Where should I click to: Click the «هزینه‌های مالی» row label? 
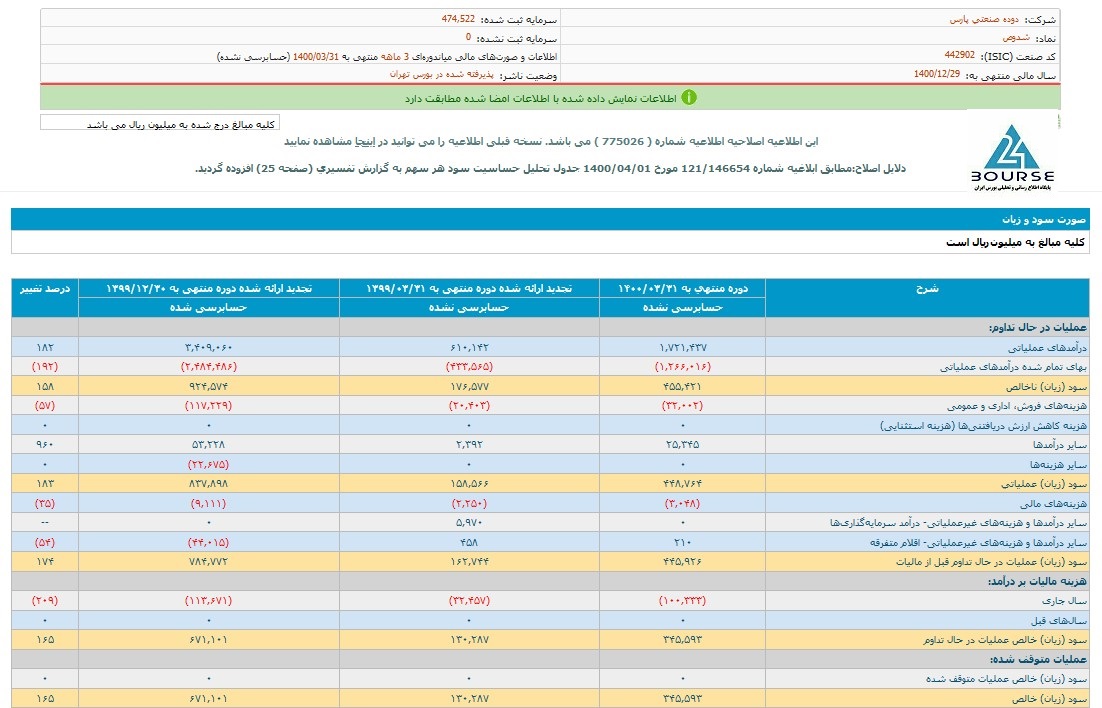click(x=1054, y=503)
